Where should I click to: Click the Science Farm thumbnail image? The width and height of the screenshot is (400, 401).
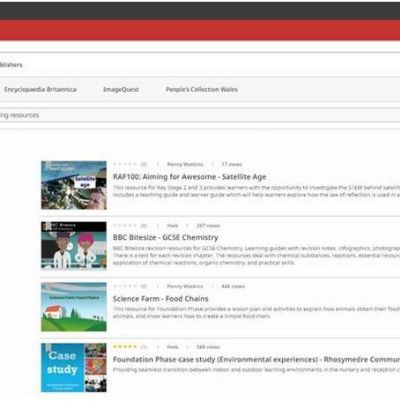[74, 307]
